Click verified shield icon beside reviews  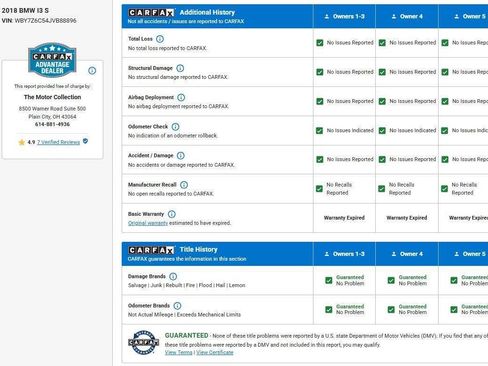(x=86, y=141)
